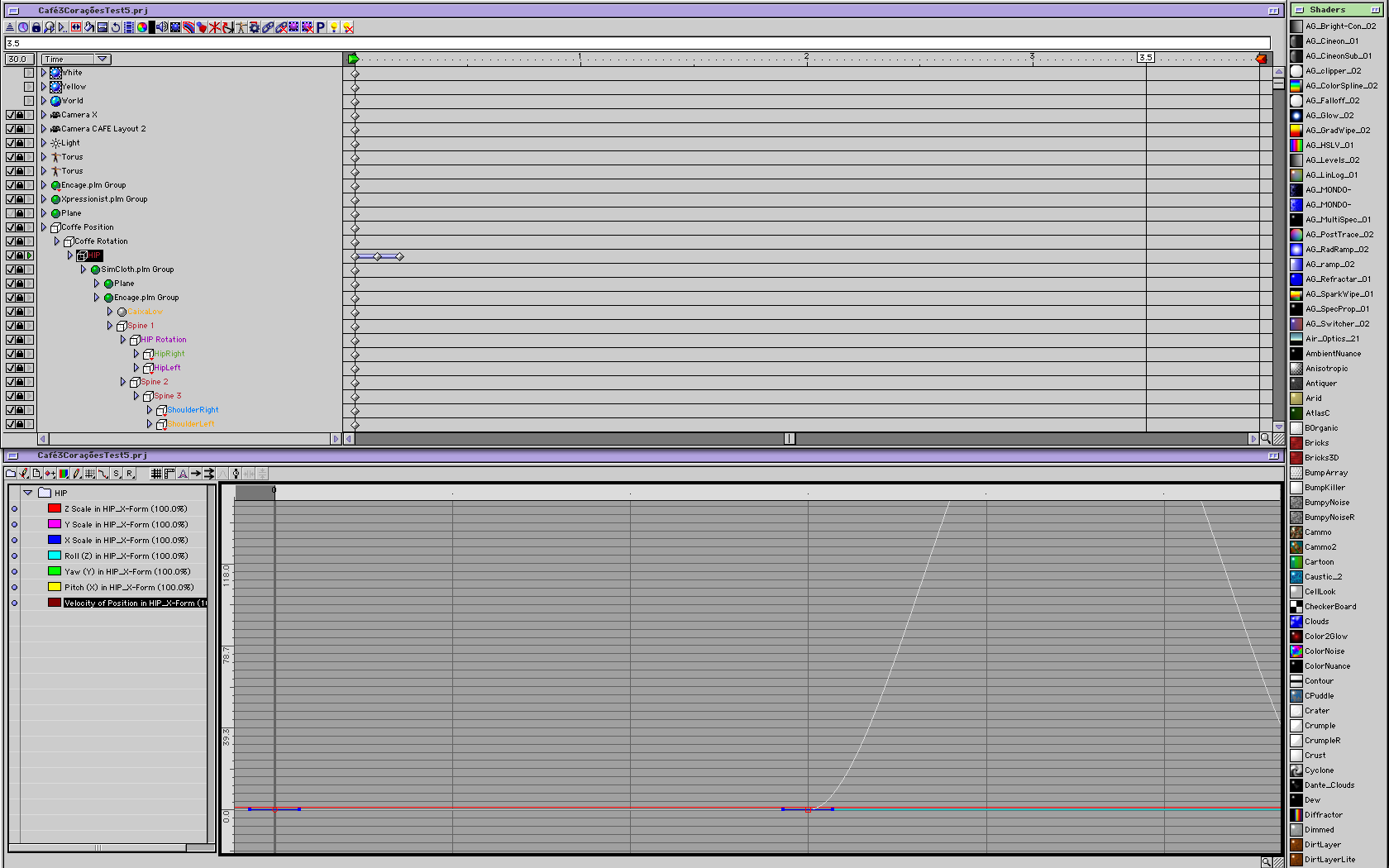Toggle the checkmark for Coffe Position row

click(11, 227)
